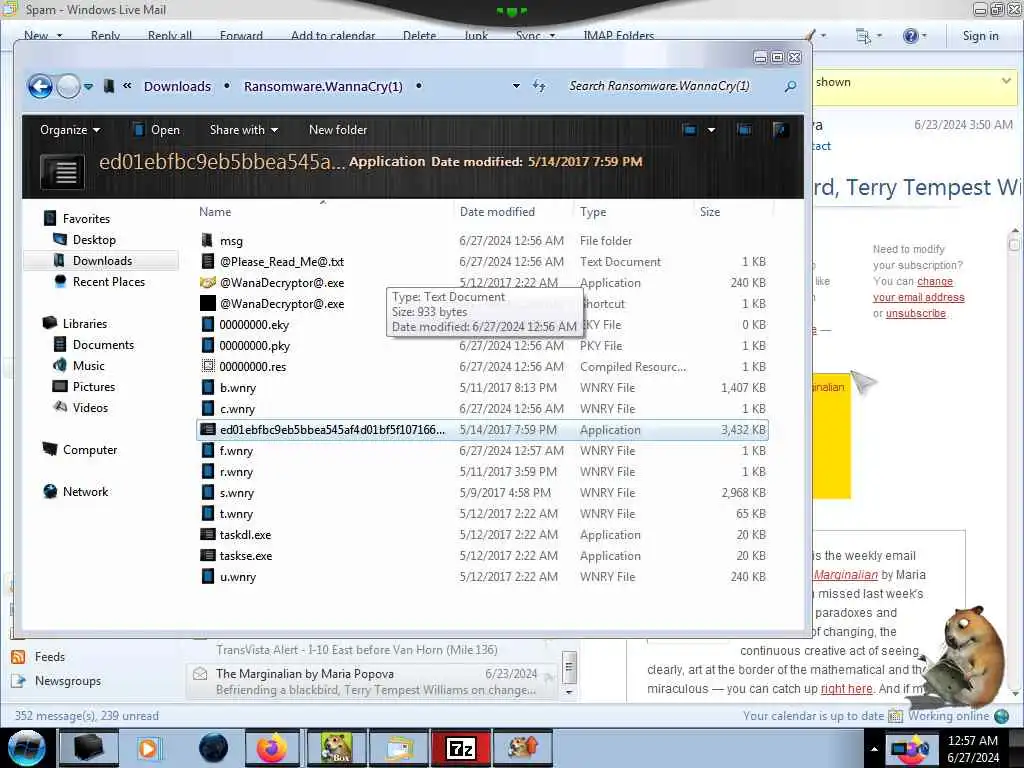Open Pictures library

click(x=94, y=387)
